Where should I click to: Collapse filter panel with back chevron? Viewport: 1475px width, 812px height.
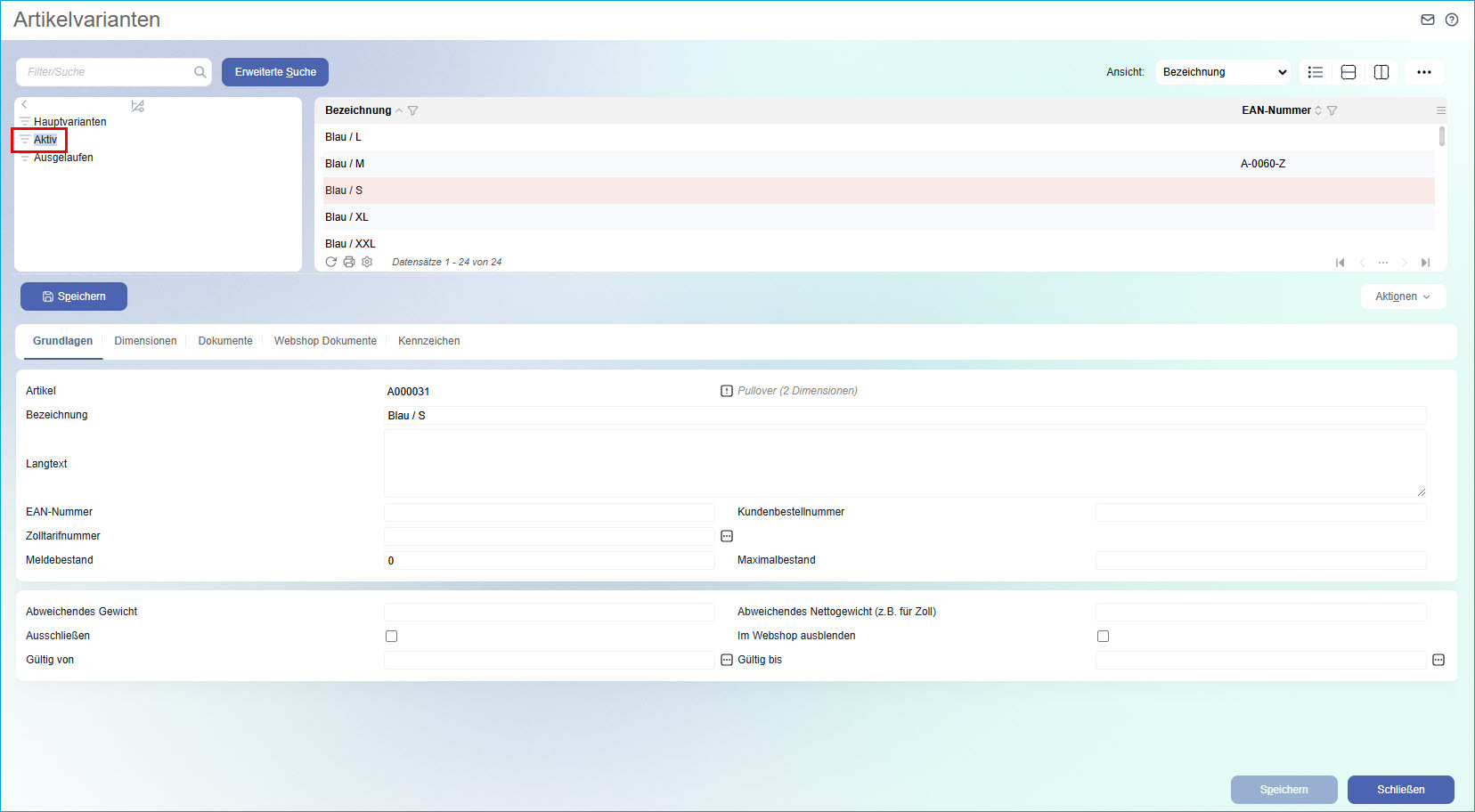click(x=25, y=104)
